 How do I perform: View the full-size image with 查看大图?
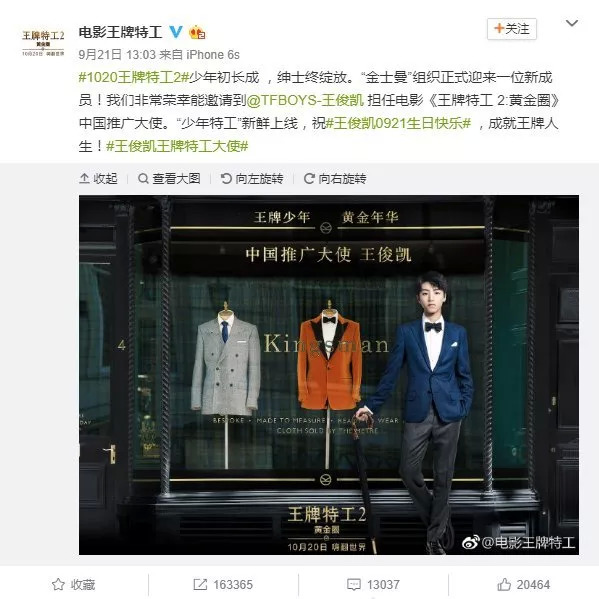click(x=170, y=178)
